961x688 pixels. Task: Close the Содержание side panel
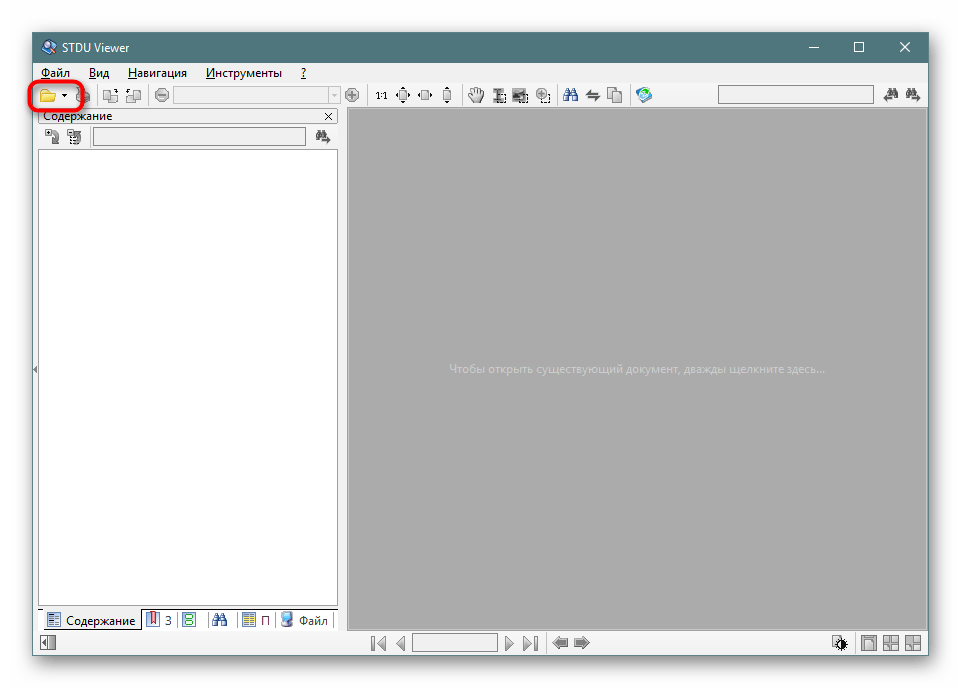click(x=327, y=117)
